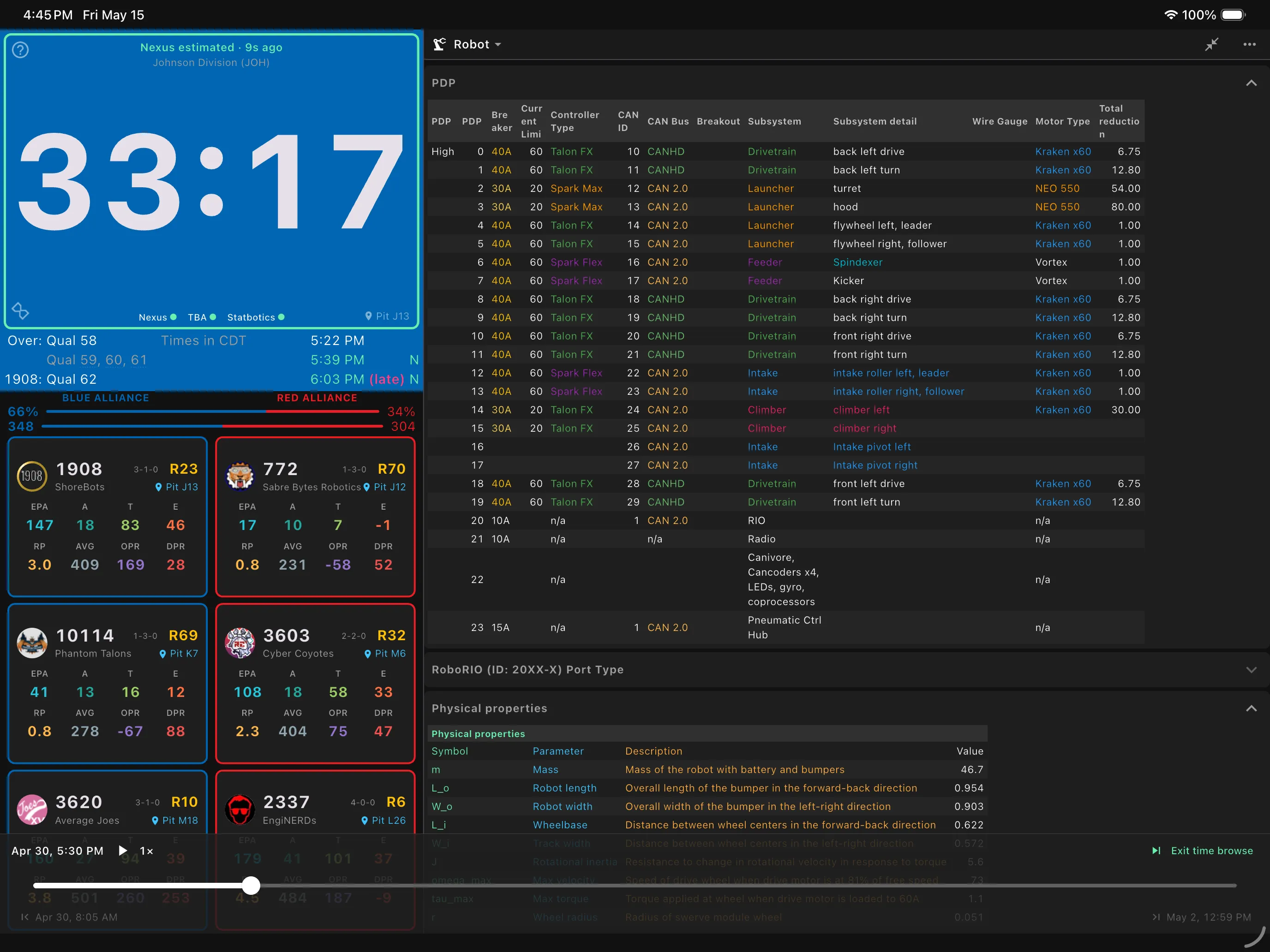
Task: Jump to end May 2, 12:59 PM
Action: [1201, 917]
